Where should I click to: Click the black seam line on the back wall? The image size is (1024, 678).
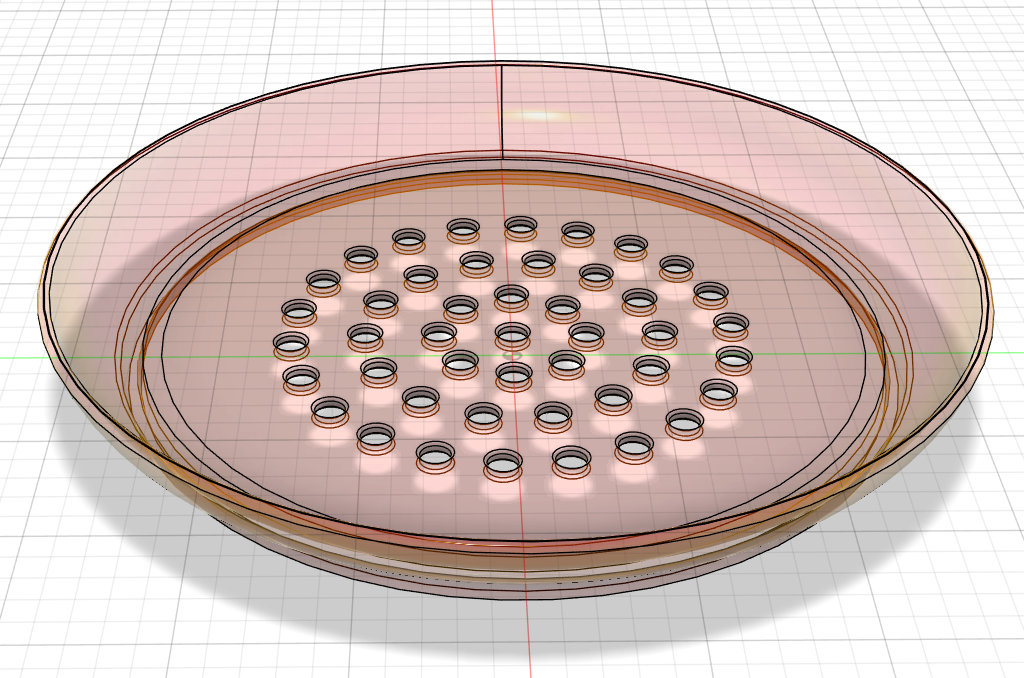(x=500, y=110)
